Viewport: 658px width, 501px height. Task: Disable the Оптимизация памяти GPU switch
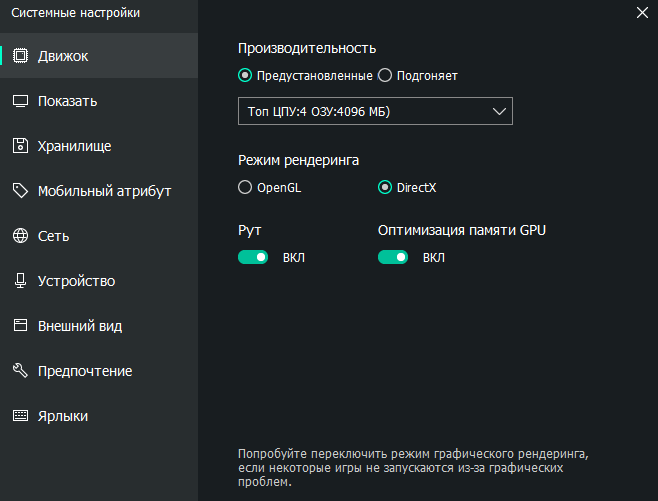point(393,257)
